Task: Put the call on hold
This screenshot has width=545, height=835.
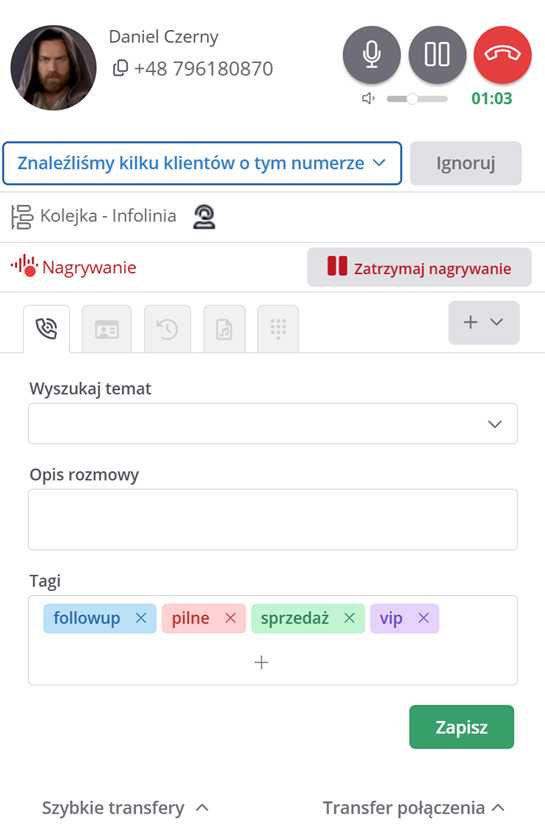Action: click(x=437, y=55)
